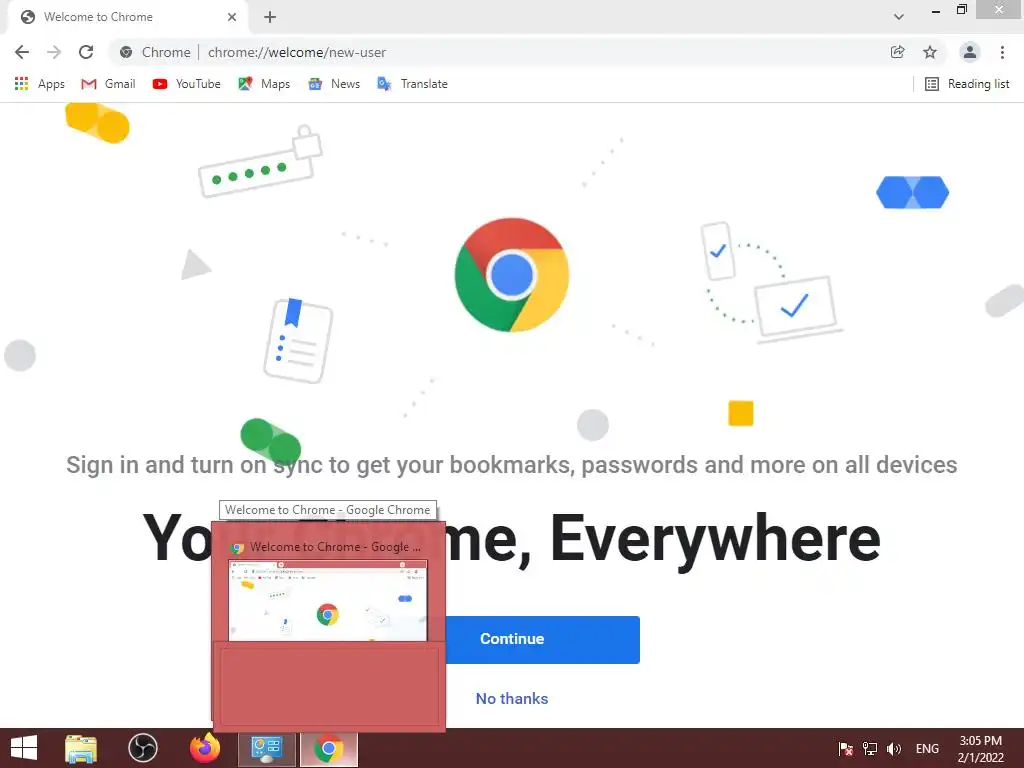
Task: Open the Gmail bookmark
Action: tap(108, 84)
